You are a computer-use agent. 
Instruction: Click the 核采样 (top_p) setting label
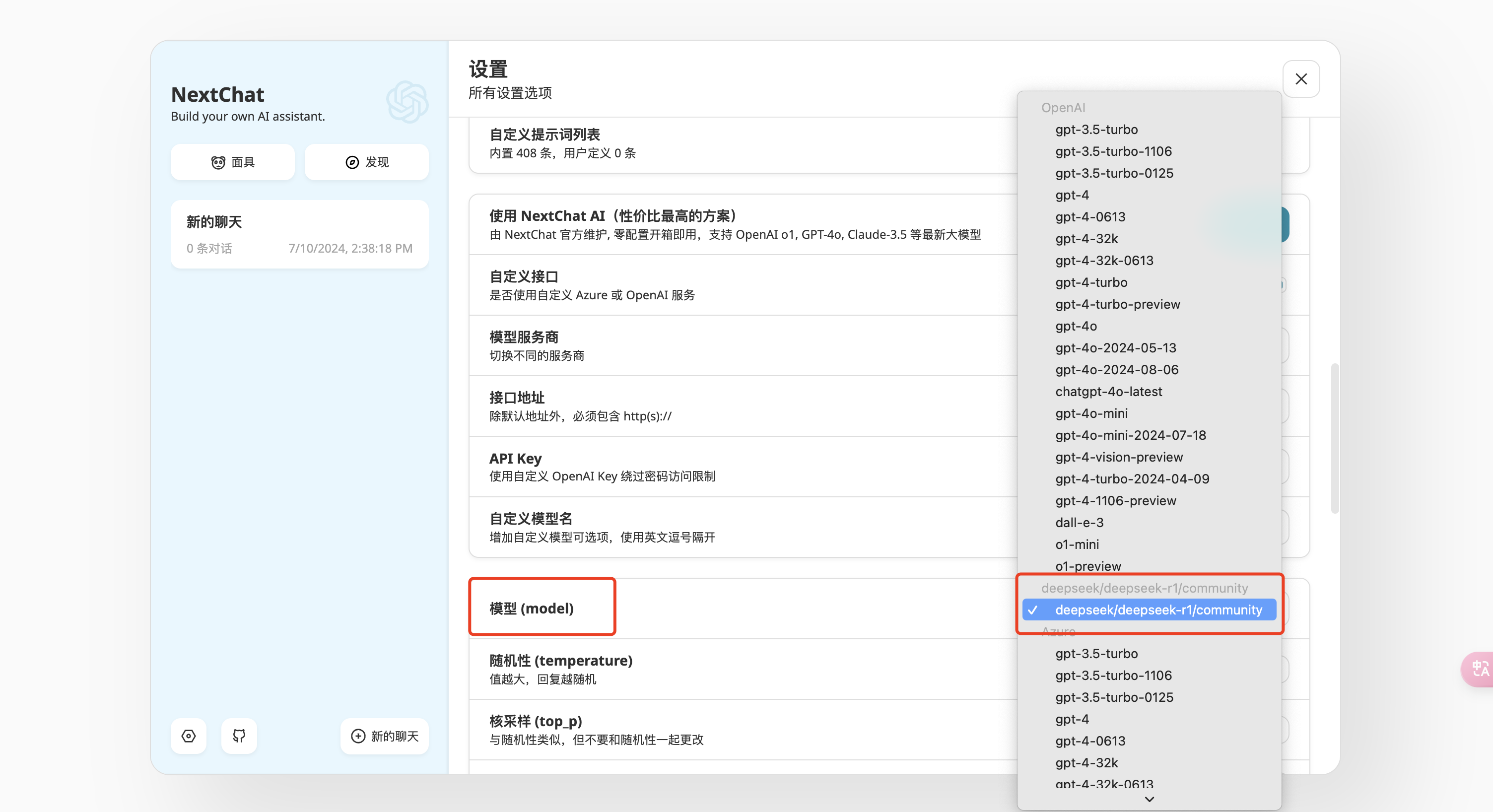(536, 721)
